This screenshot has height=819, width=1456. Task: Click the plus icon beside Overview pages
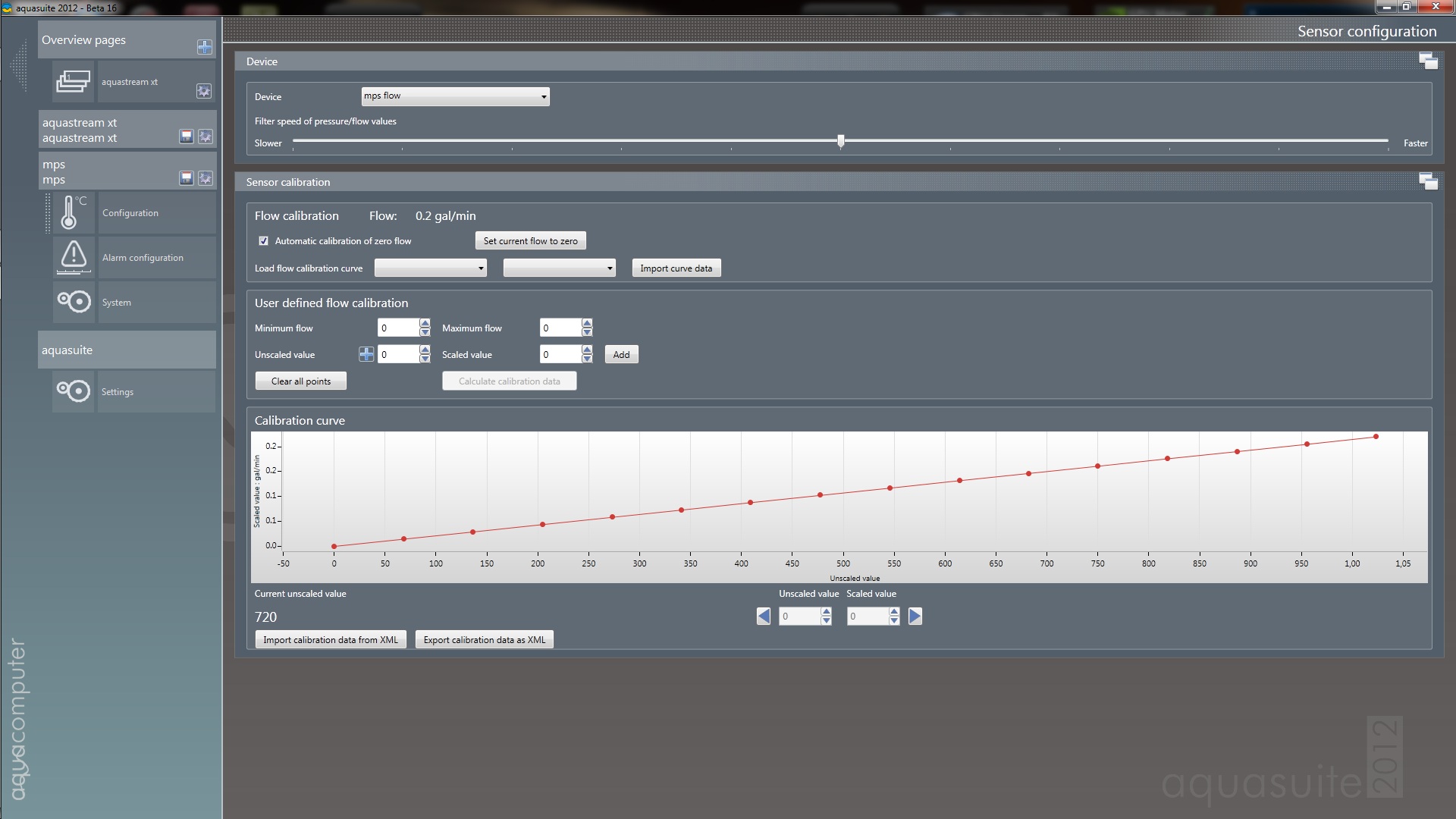pos(204,47)
